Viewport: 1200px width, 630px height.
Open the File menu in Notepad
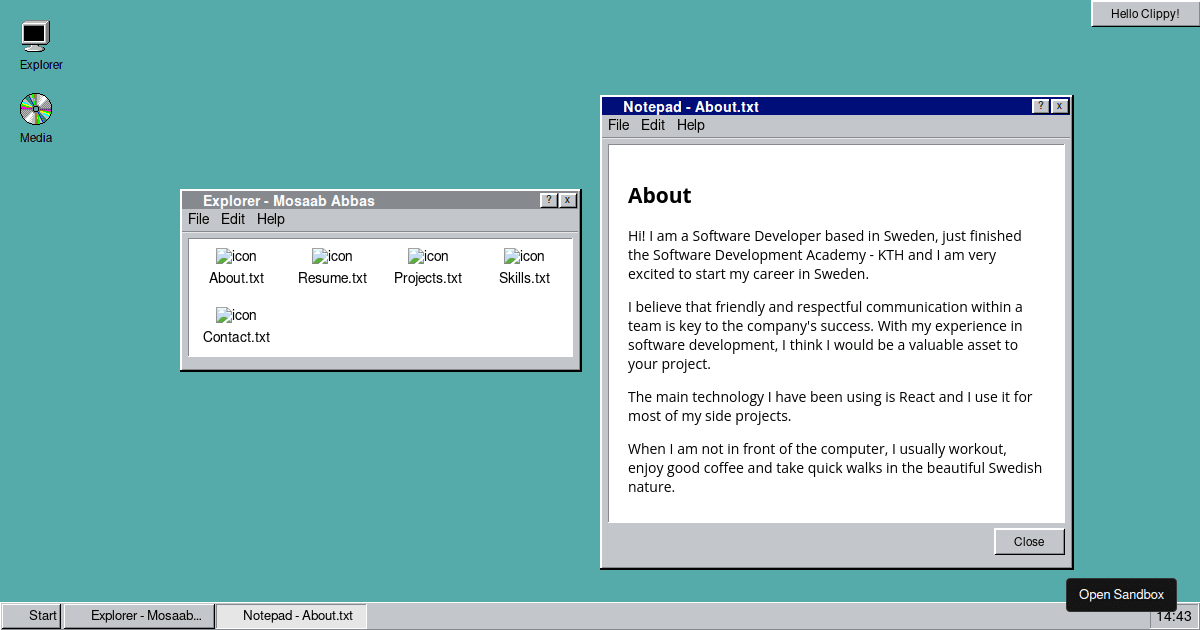point(619,125)
